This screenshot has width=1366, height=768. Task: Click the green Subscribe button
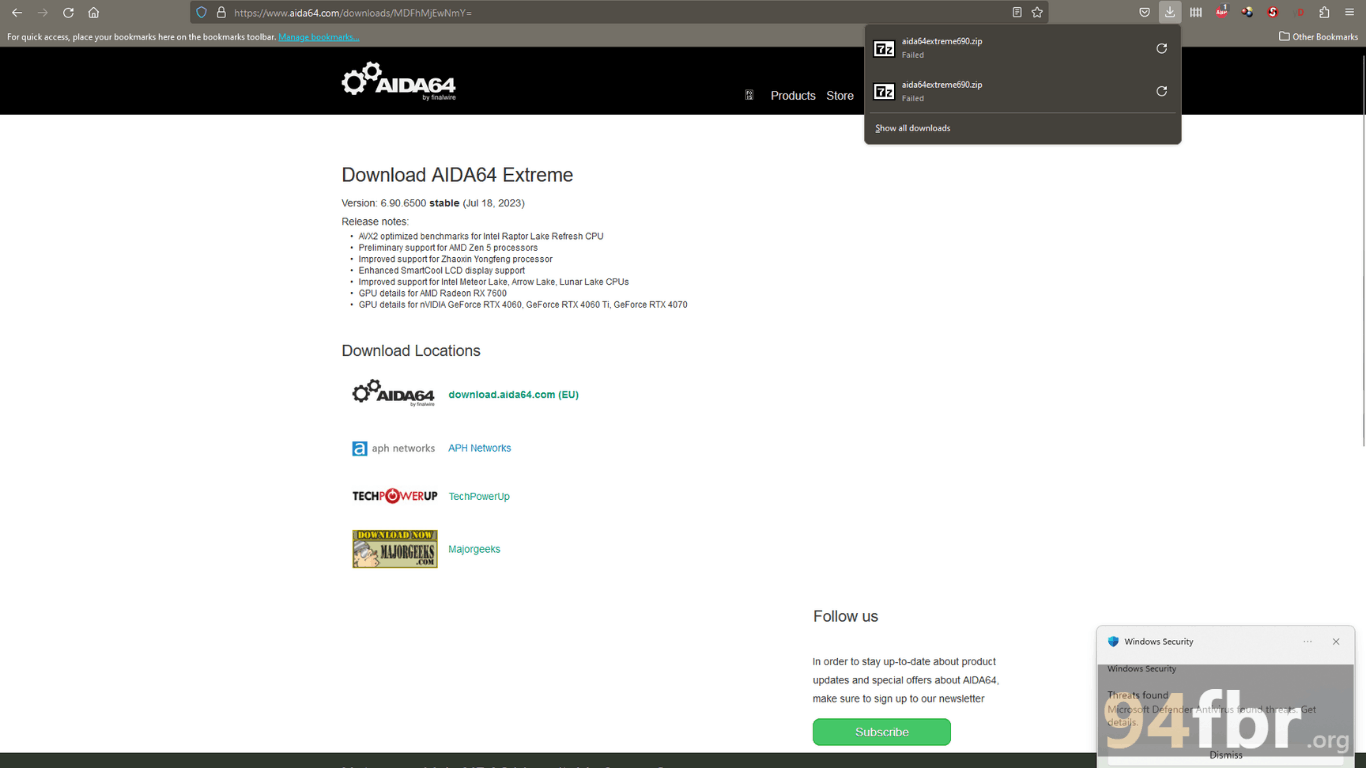(881, 732)
